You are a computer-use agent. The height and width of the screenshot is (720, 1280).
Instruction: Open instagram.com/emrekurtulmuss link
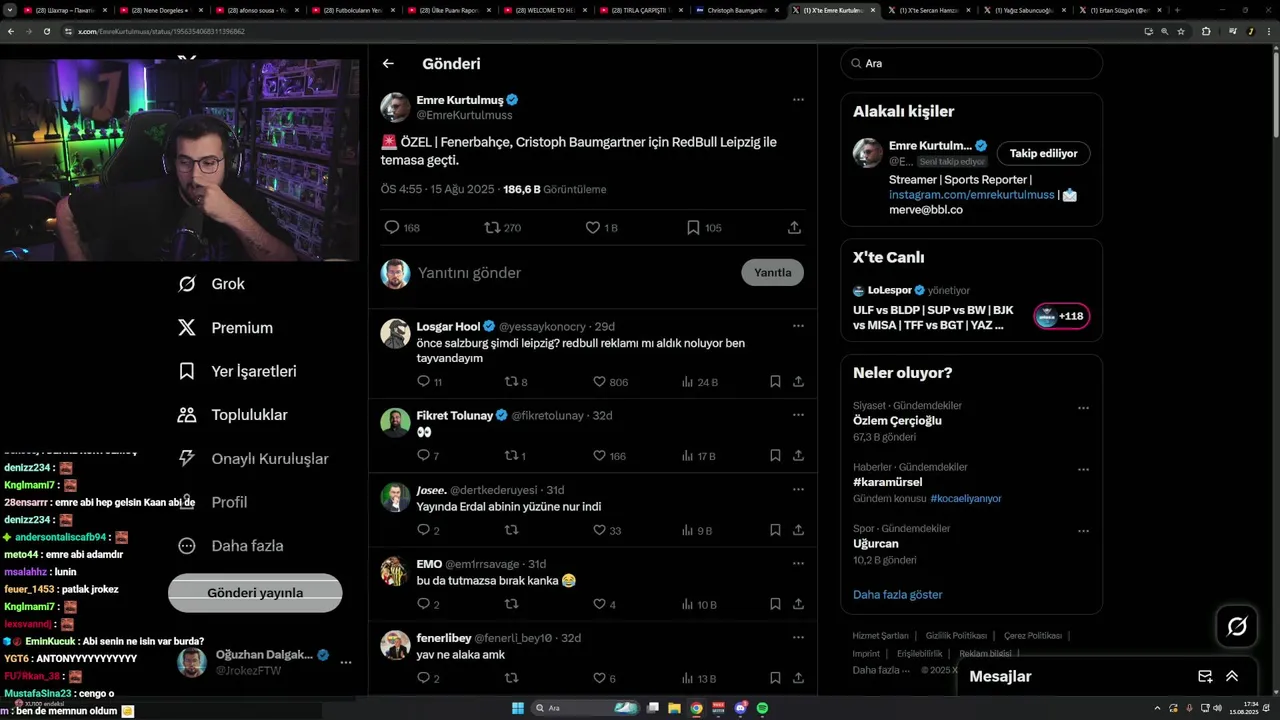point(972,195)
